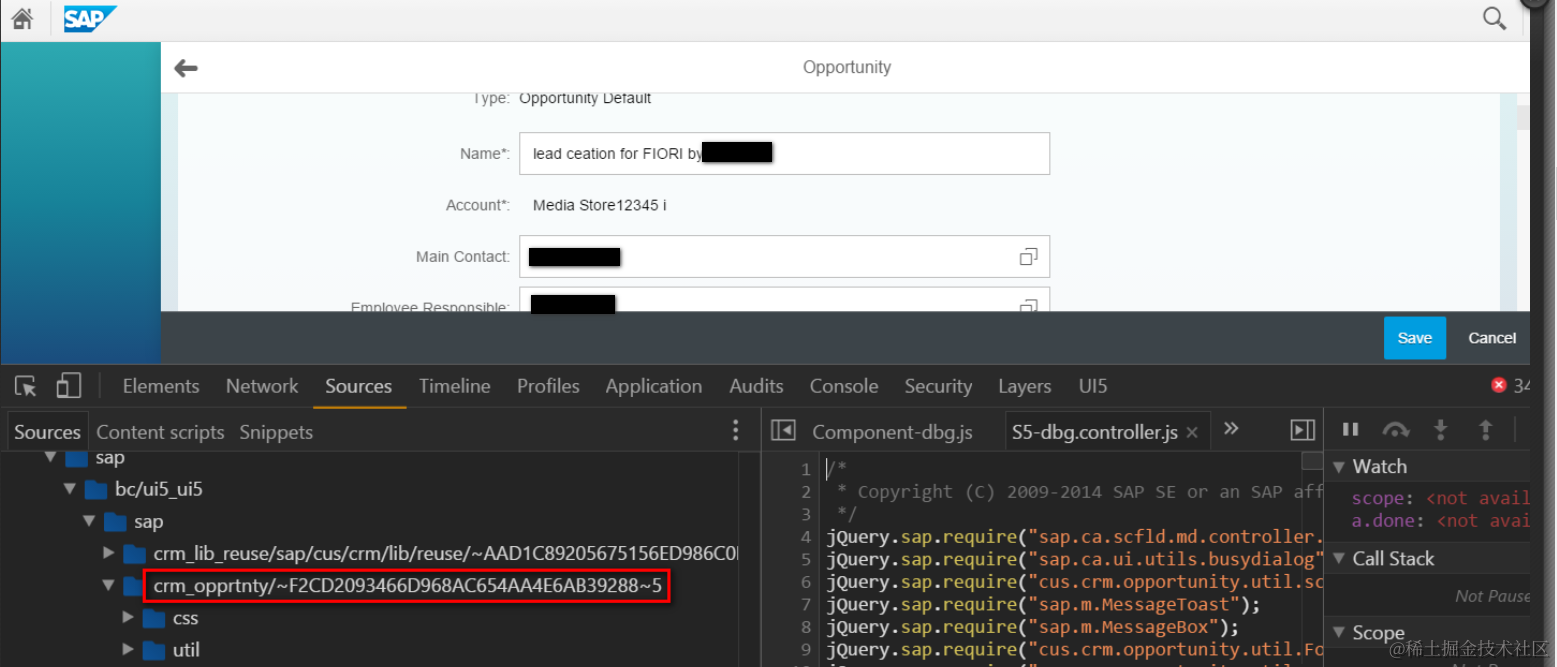Switch to the Console tab
The height and width of the screenshot is (667, 1557).
844,386
